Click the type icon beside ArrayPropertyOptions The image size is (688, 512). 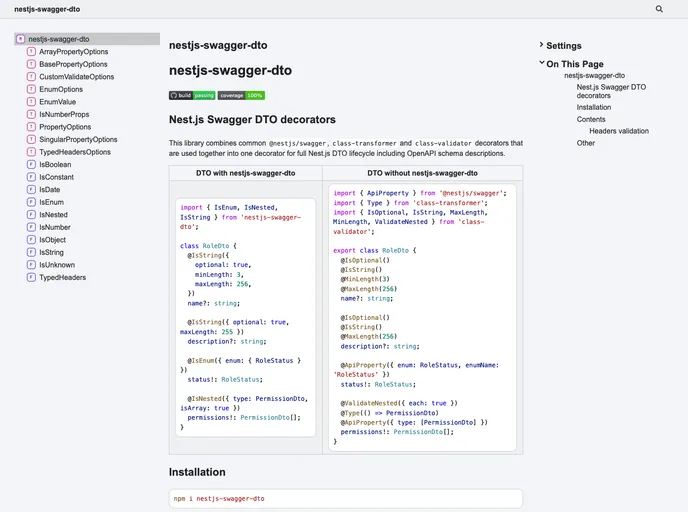click(x=31, y=51)
